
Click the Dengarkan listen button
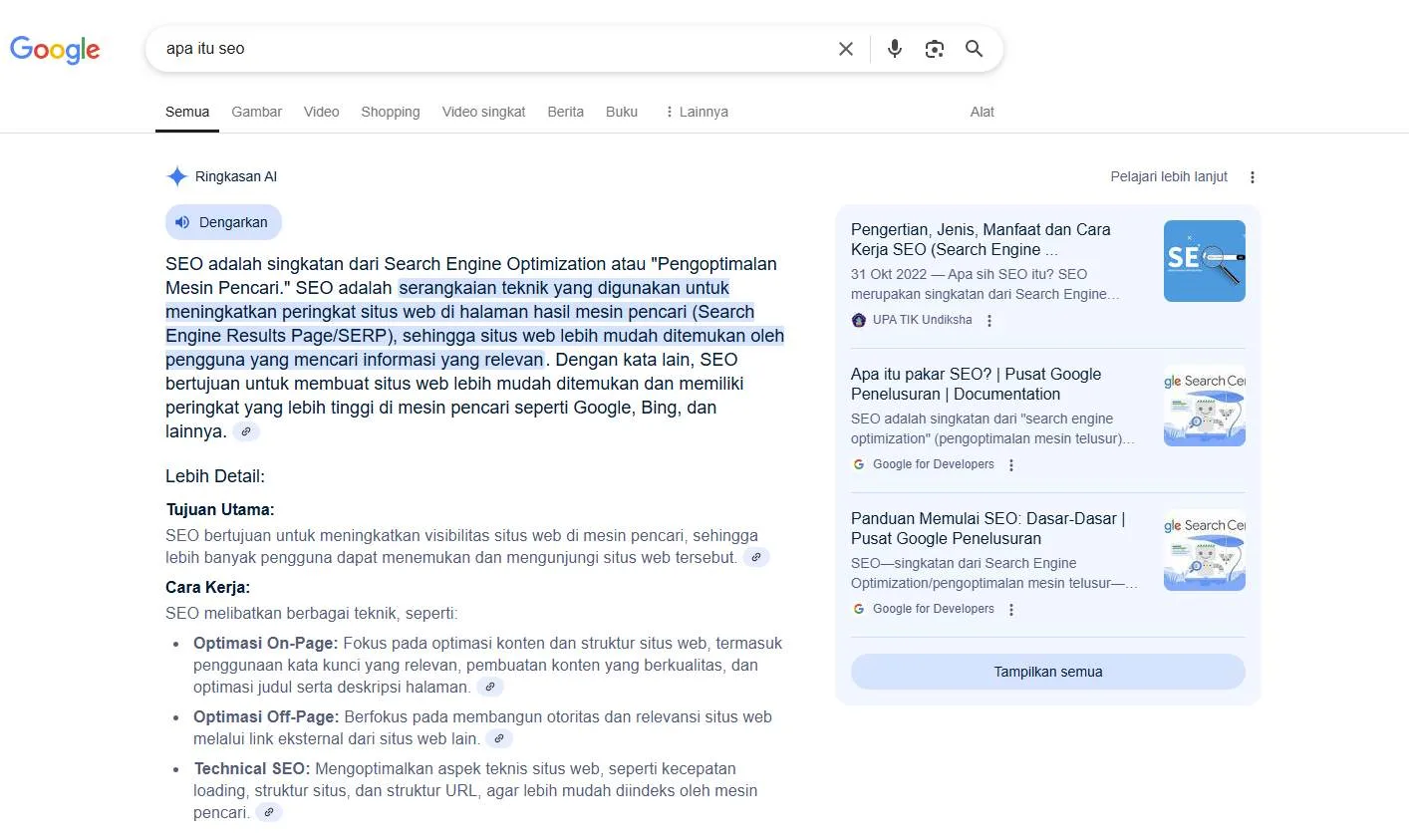224,222
